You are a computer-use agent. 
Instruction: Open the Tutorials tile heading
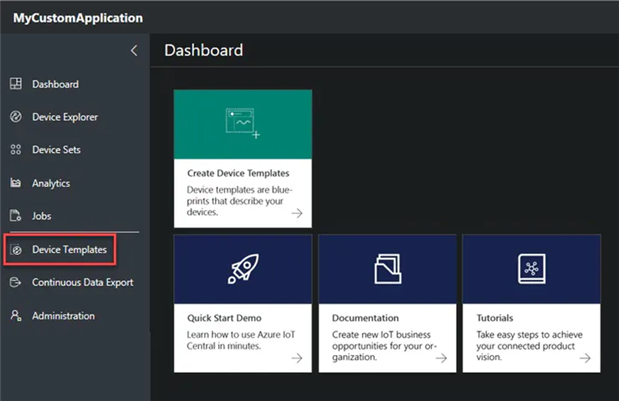(x=495, y=318)
